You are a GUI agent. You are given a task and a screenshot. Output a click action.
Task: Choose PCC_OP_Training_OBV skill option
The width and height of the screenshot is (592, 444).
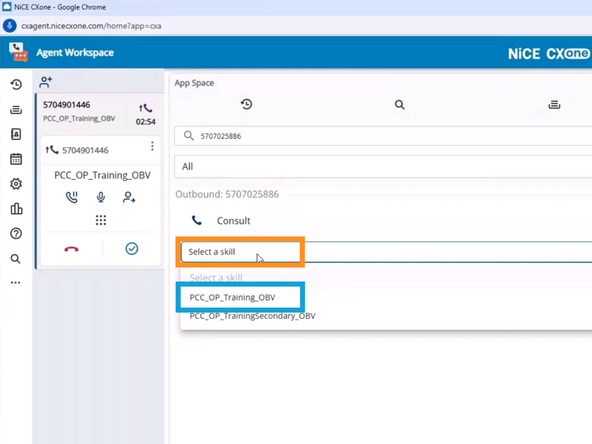(233, 298)
